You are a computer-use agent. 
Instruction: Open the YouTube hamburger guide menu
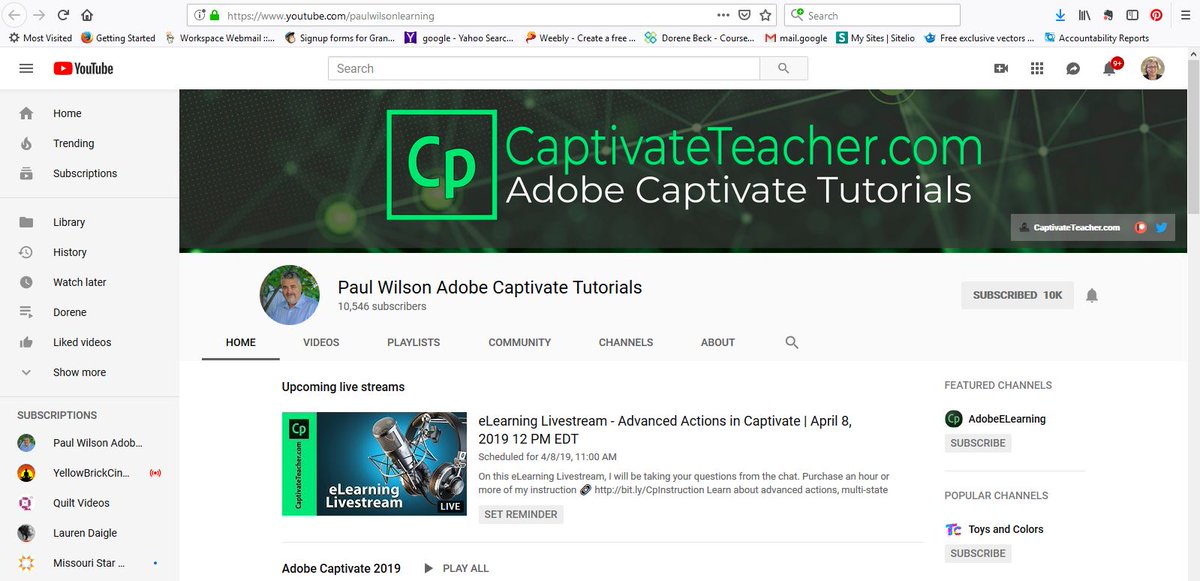click(26, 68)
